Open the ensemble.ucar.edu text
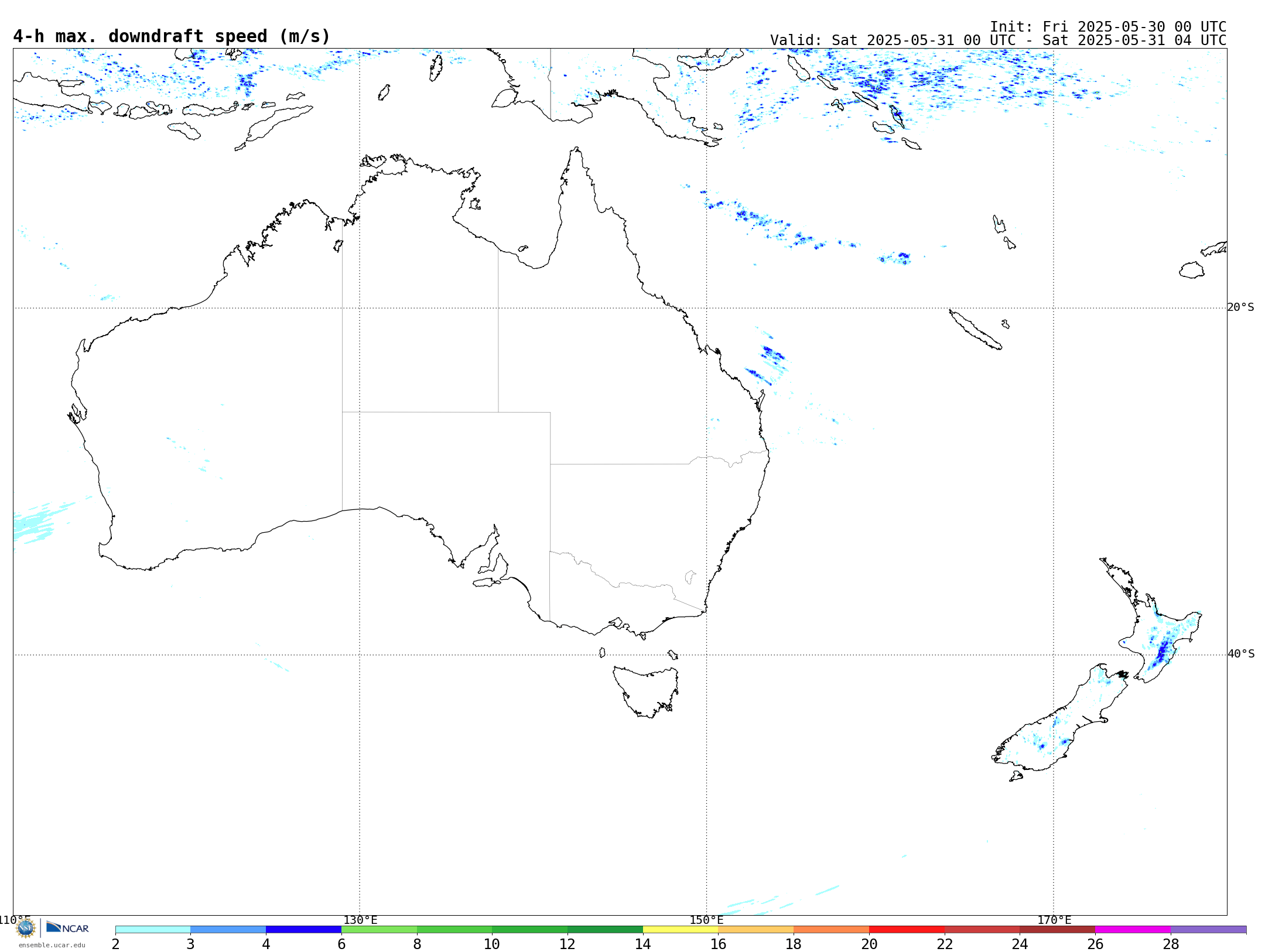This screenshot has height=952, width=1265. point(52,945)
